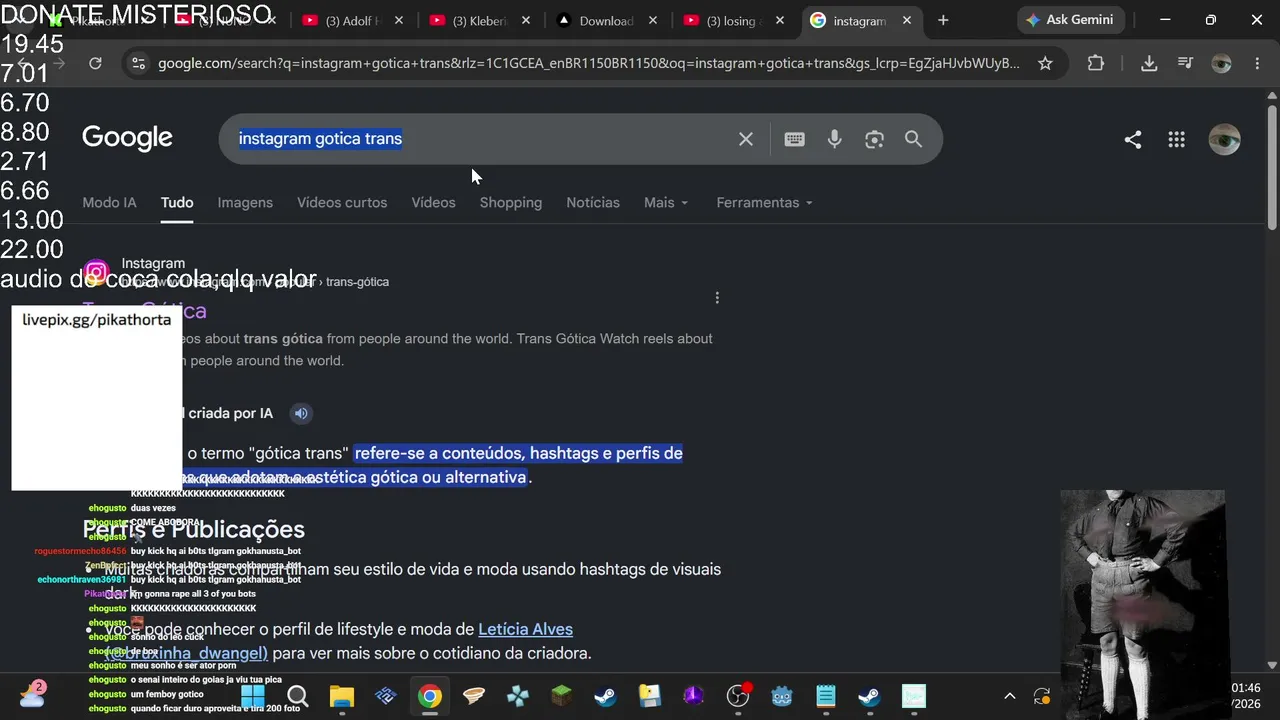Switch to Google Chrome on the taskbar

[429, 696]
